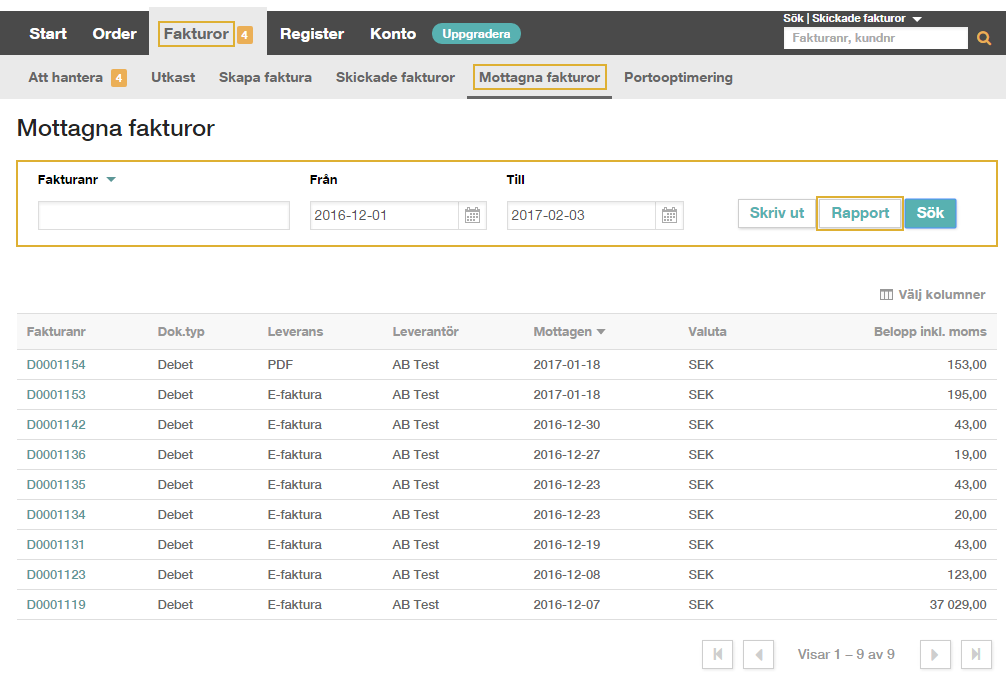Open invoice D0001154

coord(56,365)
